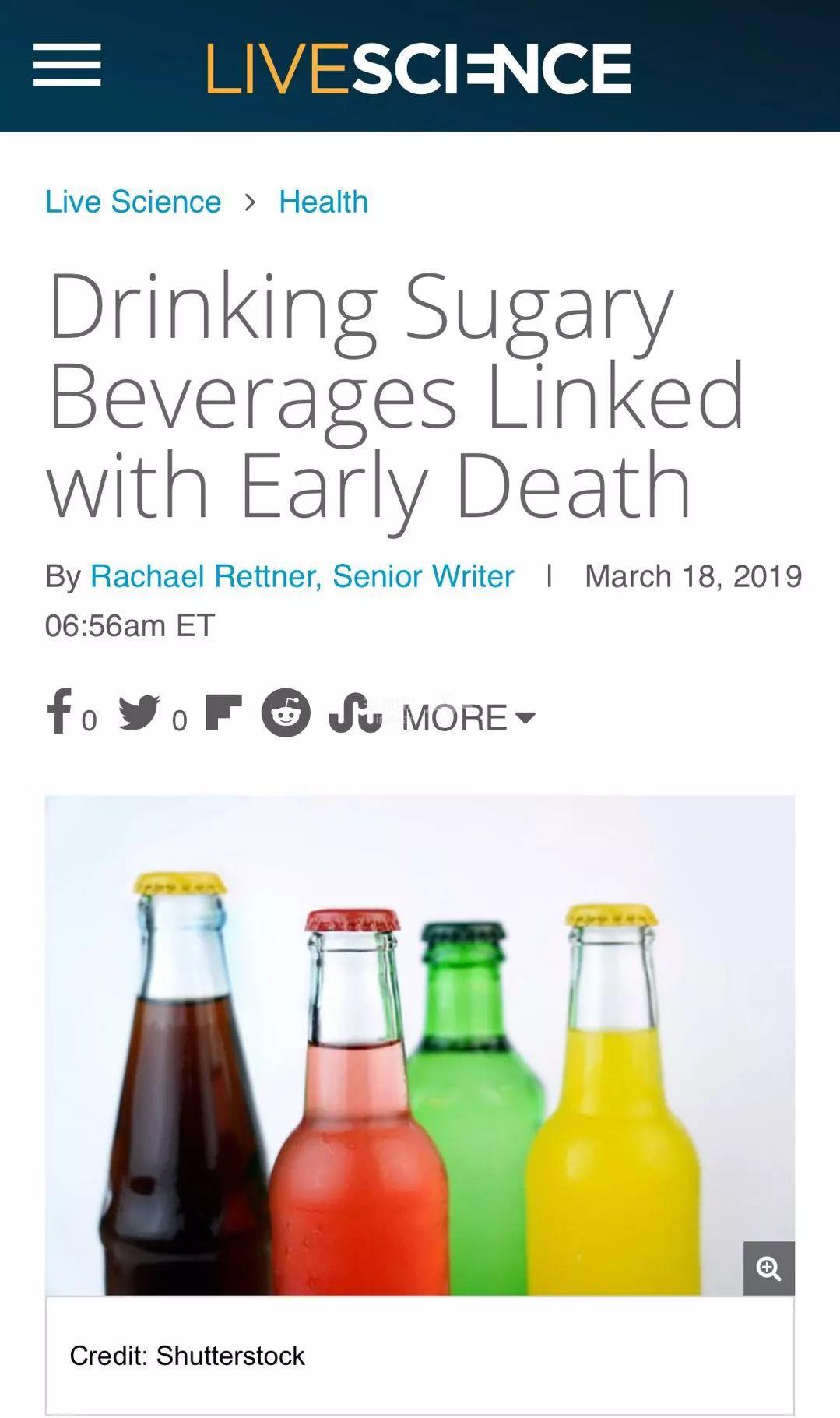
Task: Click the Twitter share count
Action: 180,721
